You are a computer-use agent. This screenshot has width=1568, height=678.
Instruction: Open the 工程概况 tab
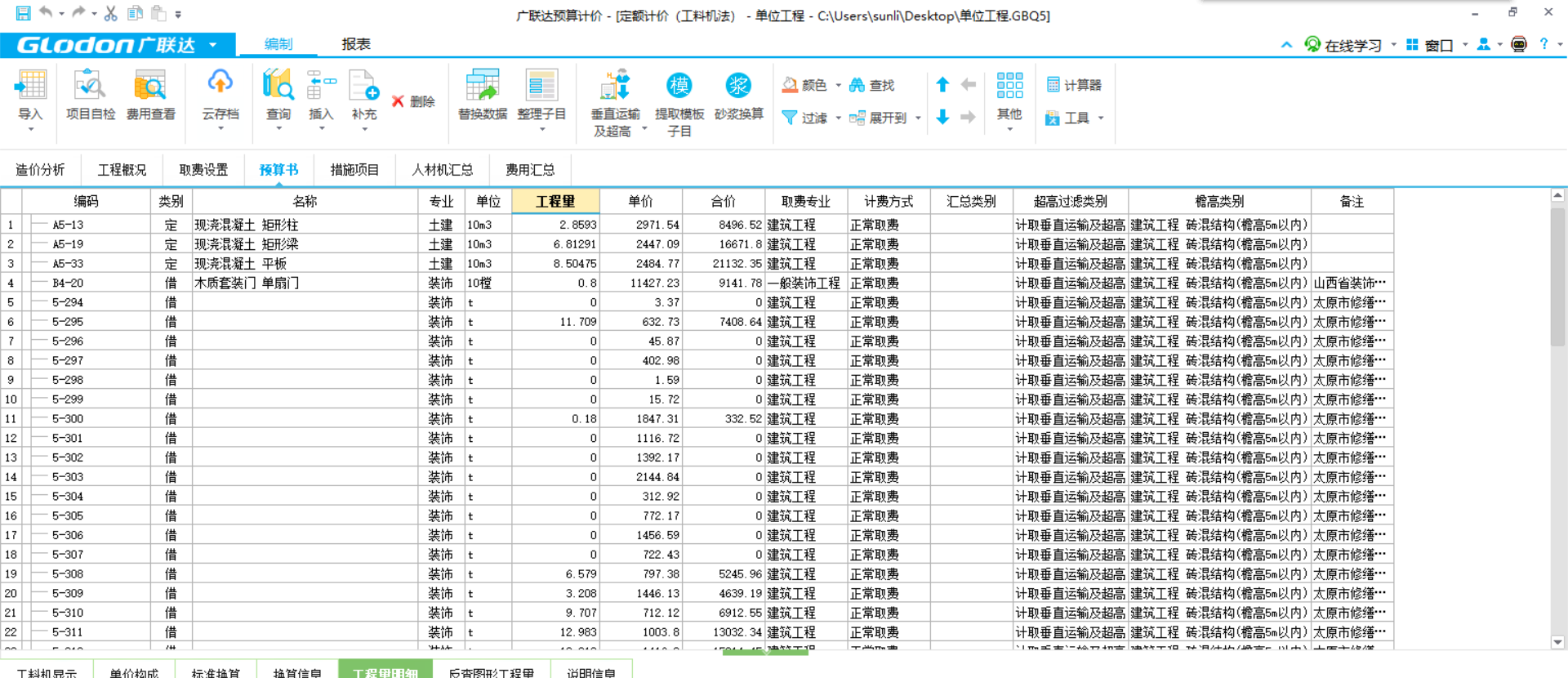click(x=122, y=170)
